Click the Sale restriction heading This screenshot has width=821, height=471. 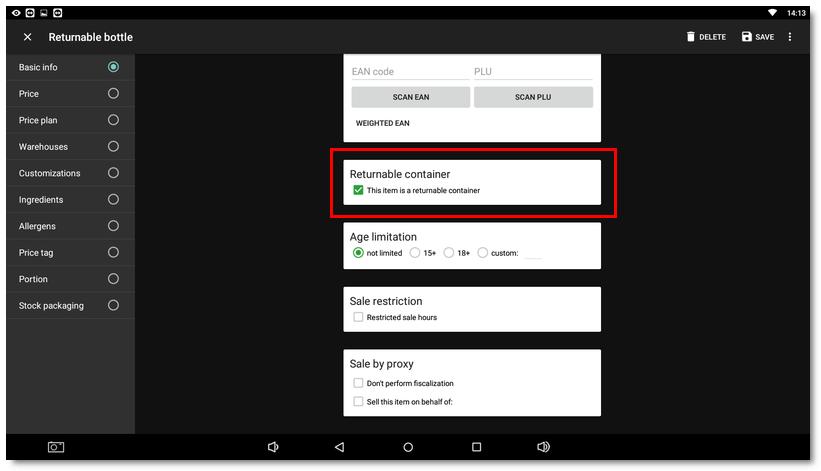tap(386, 301)
